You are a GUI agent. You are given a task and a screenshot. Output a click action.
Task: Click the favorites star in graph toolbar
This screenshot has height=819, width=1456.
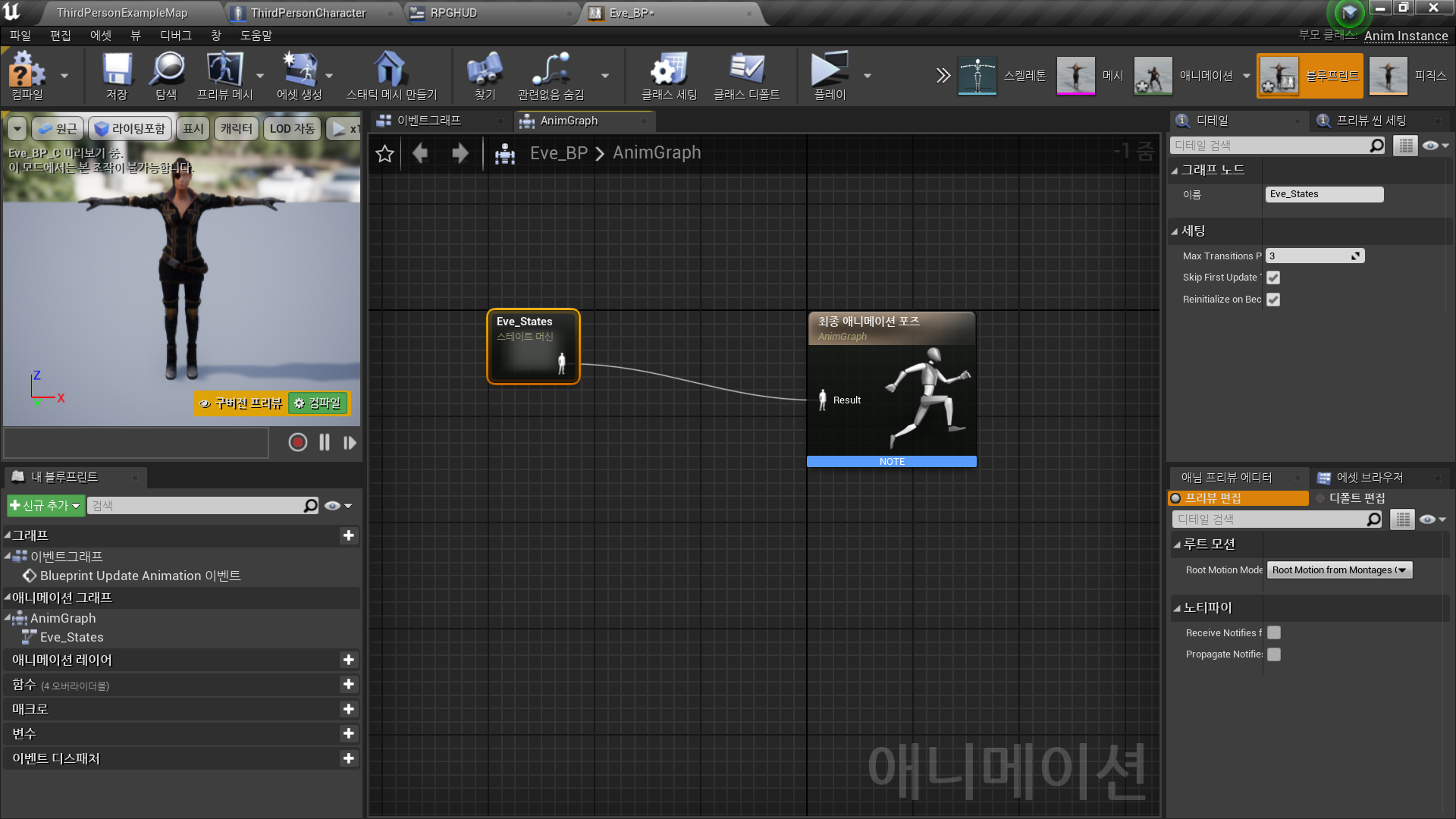point(384,154)
